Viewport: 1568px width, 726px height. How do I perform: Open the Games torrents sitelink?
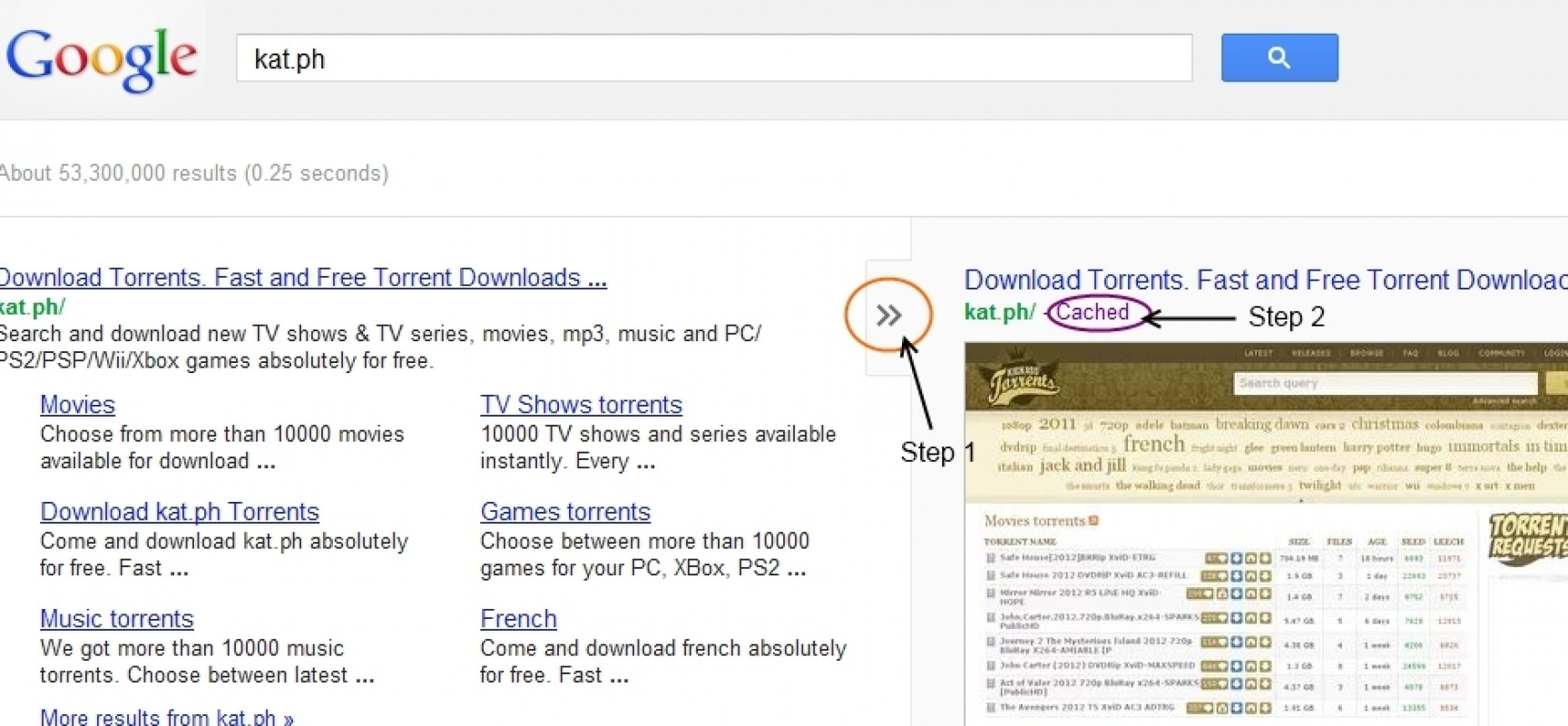(565, 512)
